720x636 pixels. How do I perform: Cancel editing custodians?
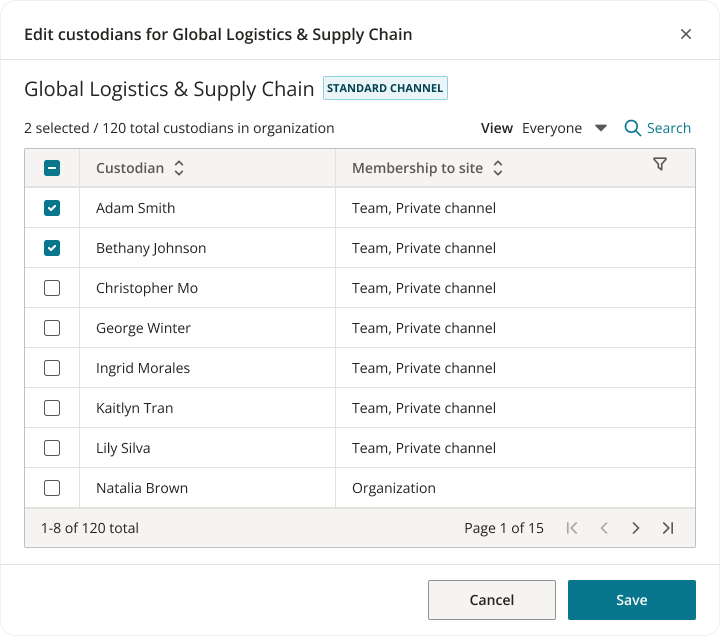coord(491,600)
